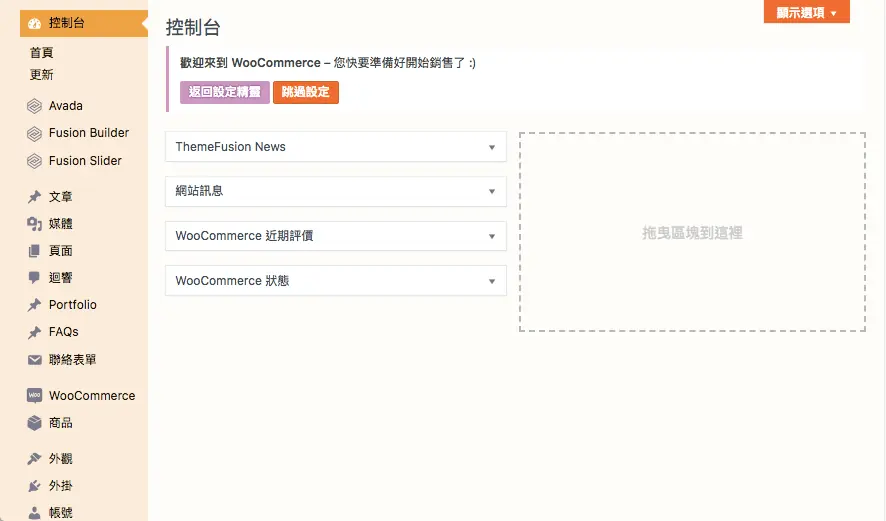Click the 歡迎來到 WooCommerce notice text
The height and width of the screenshot is (521, 886).
coord(328,63)
